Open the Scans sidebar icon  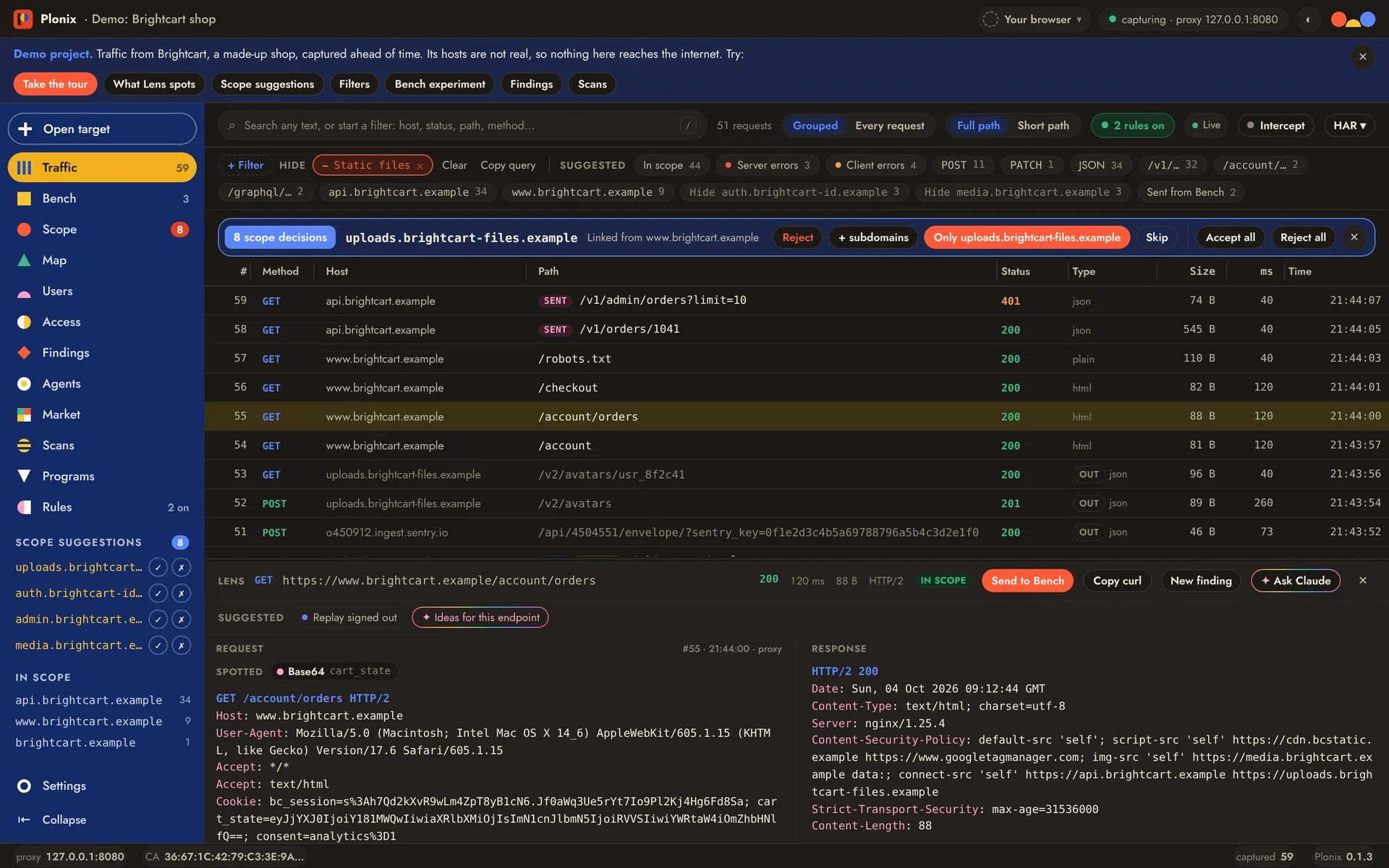[x=24, y=446]
